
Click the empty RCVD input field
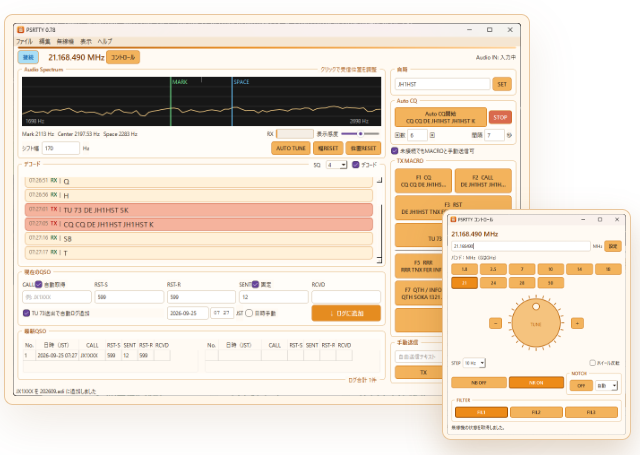346,297
